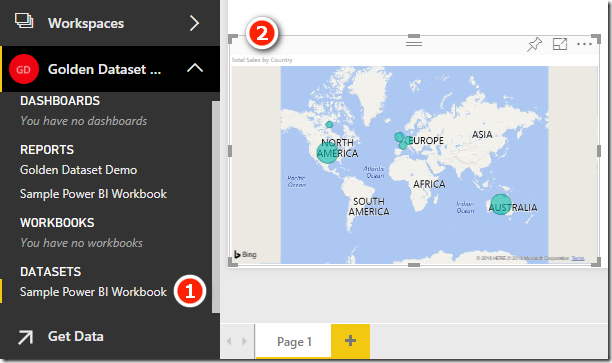Image resolution: width=612 pixels, height=363 pixels.
Task: Click the Total Sales by Country title
Action: click(x=262, y=60)
